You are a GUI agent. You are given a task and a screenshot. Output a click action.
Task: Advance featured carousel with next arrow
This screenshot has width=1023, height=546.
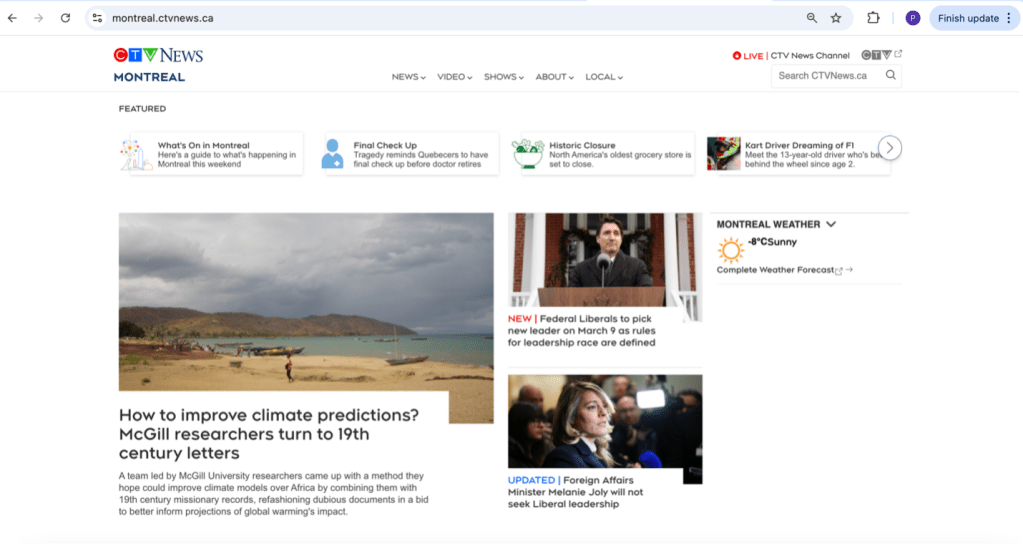890,148
